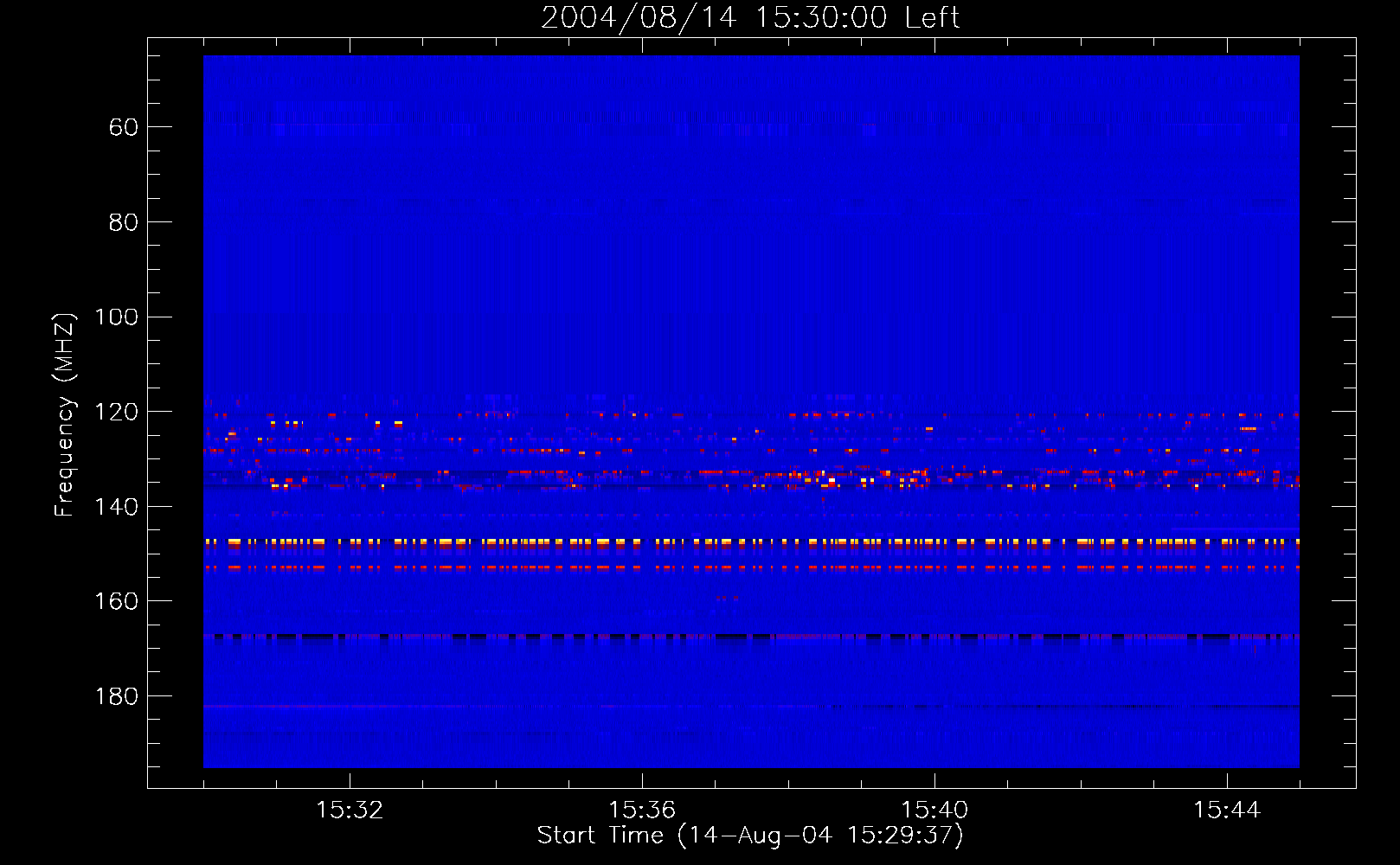The image size is (1400, 865).
Task: Click the 15:32 time tick label
Action: point(350,811)
